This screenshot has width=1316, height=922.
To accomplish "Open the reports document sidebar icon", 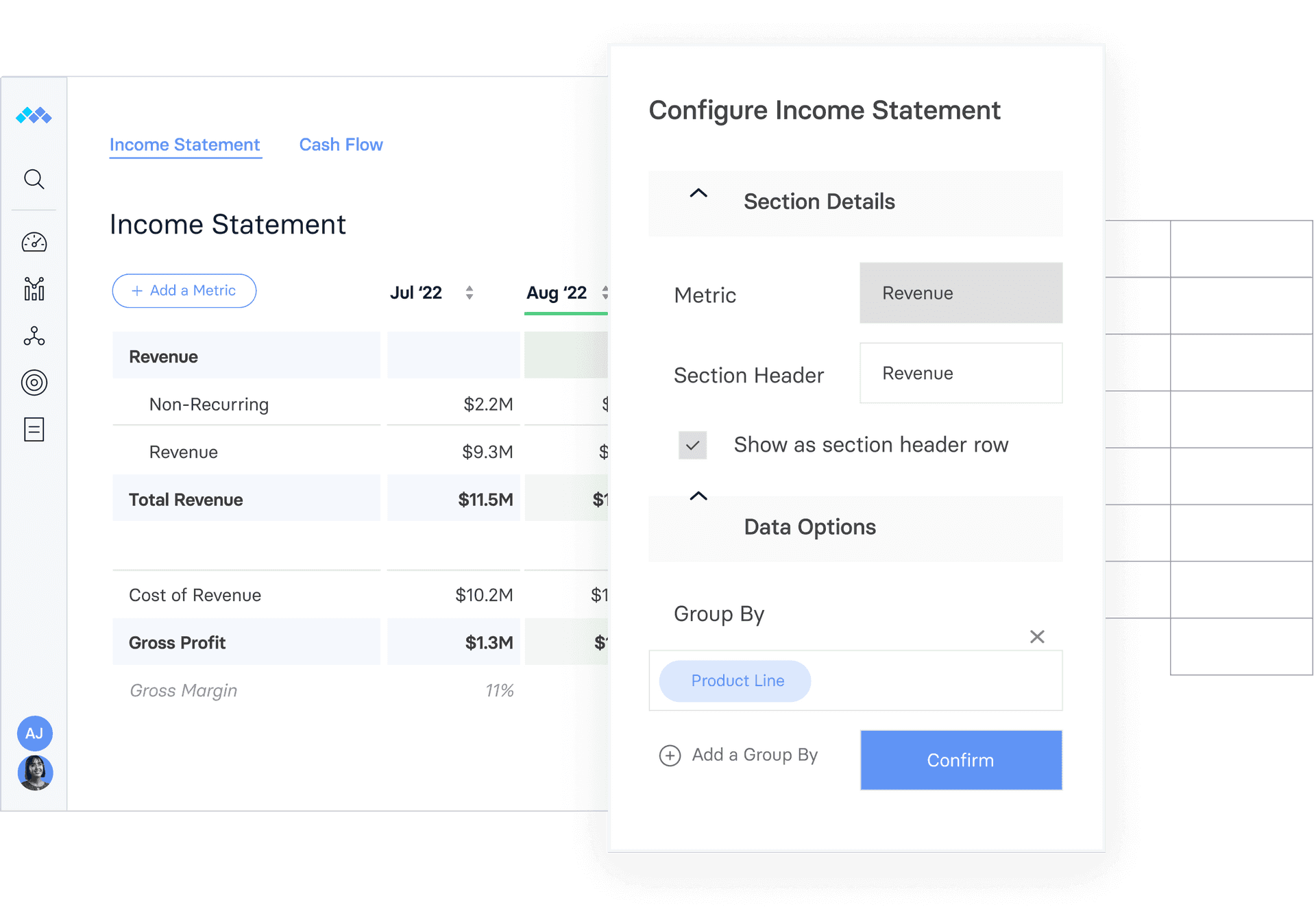I will tap(34, 430).
